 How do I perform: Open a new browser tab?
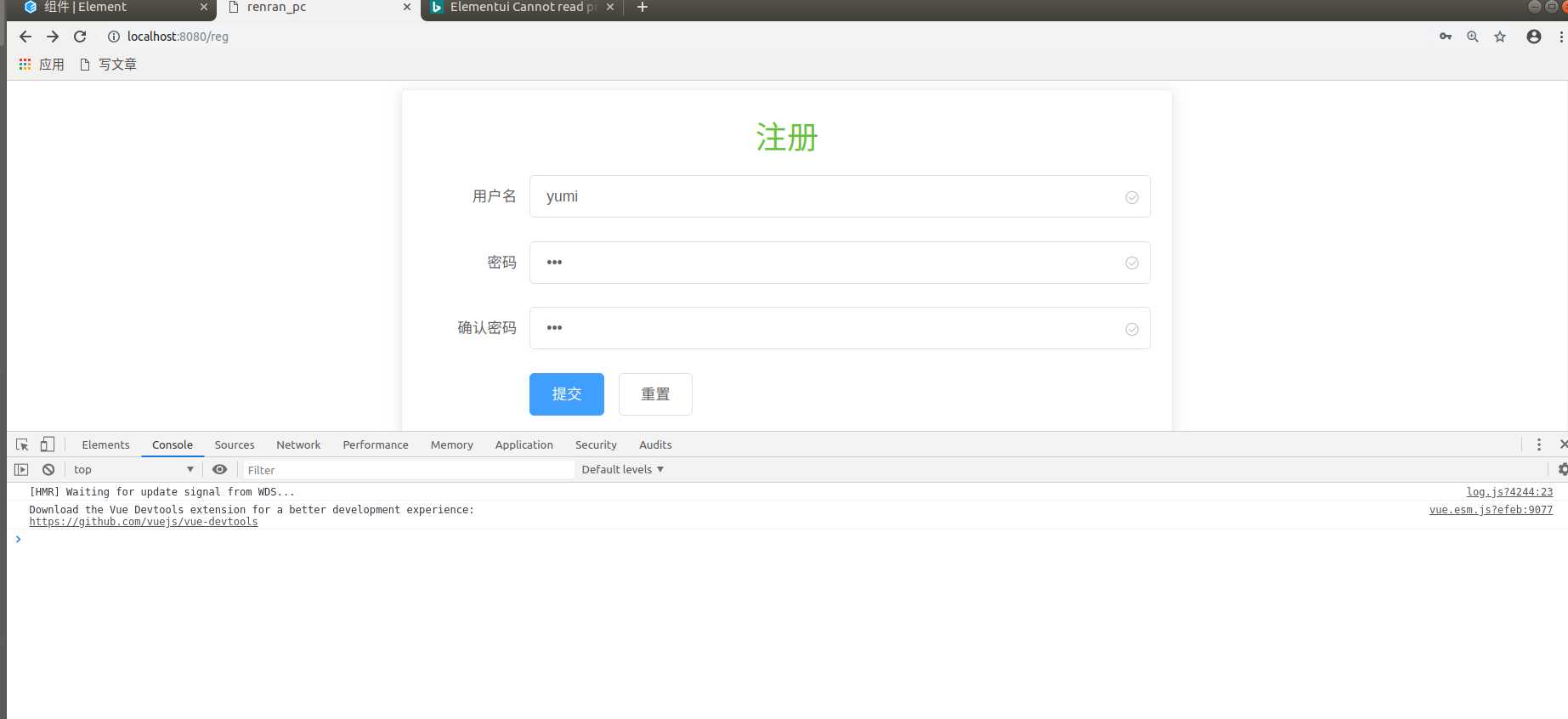click(x=642, y=8)
